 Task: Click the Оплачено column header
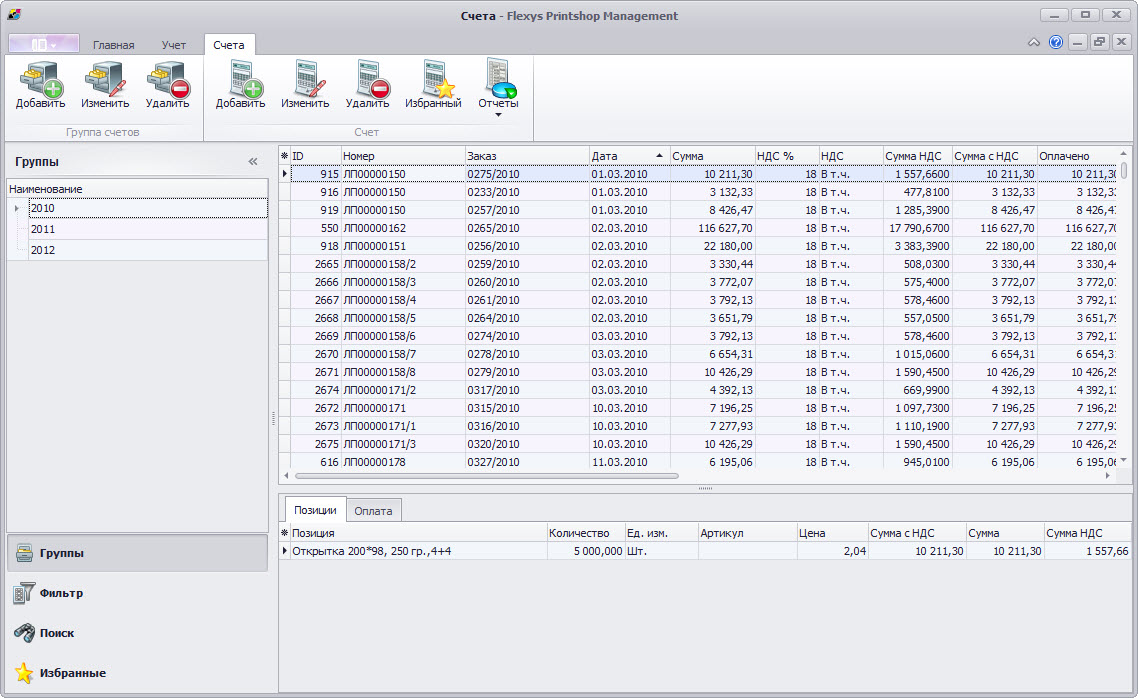pos(1077,156)
